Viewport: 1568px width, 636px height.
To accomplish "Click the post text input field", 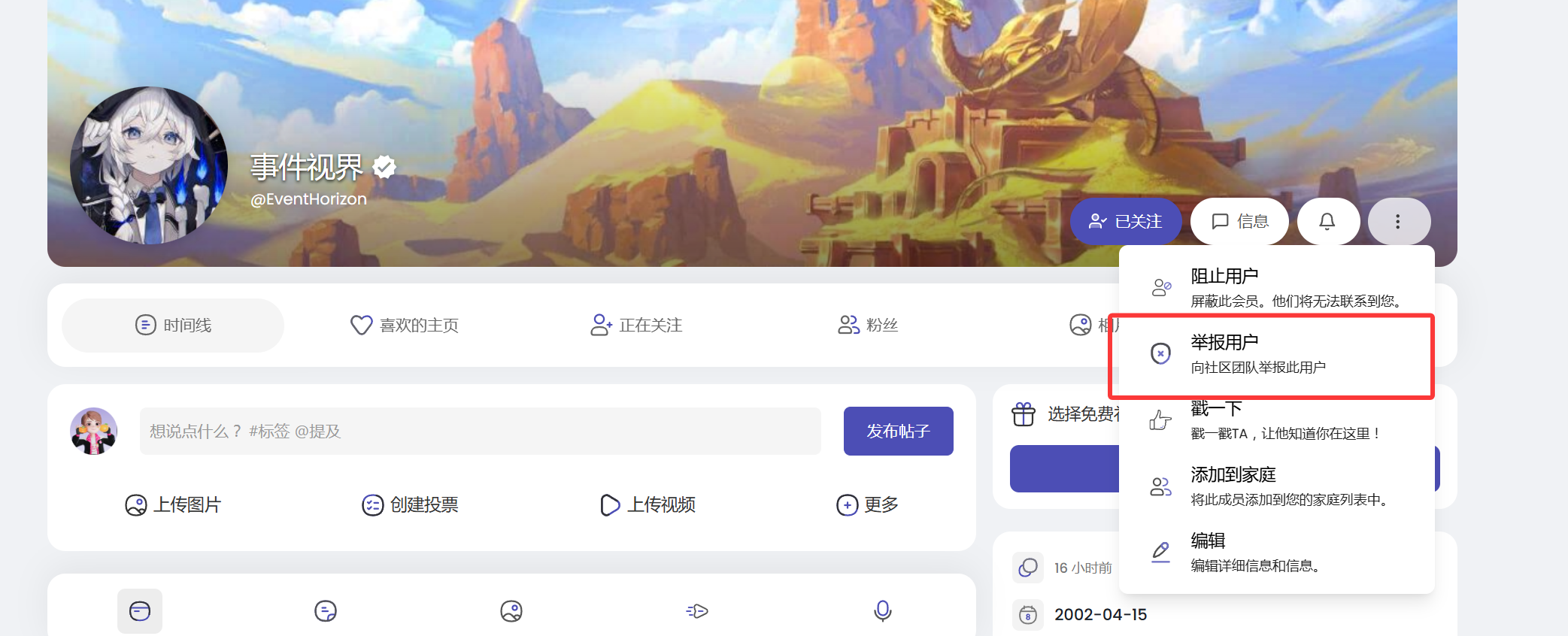I will pyautogui.click(x=480, y=431).
